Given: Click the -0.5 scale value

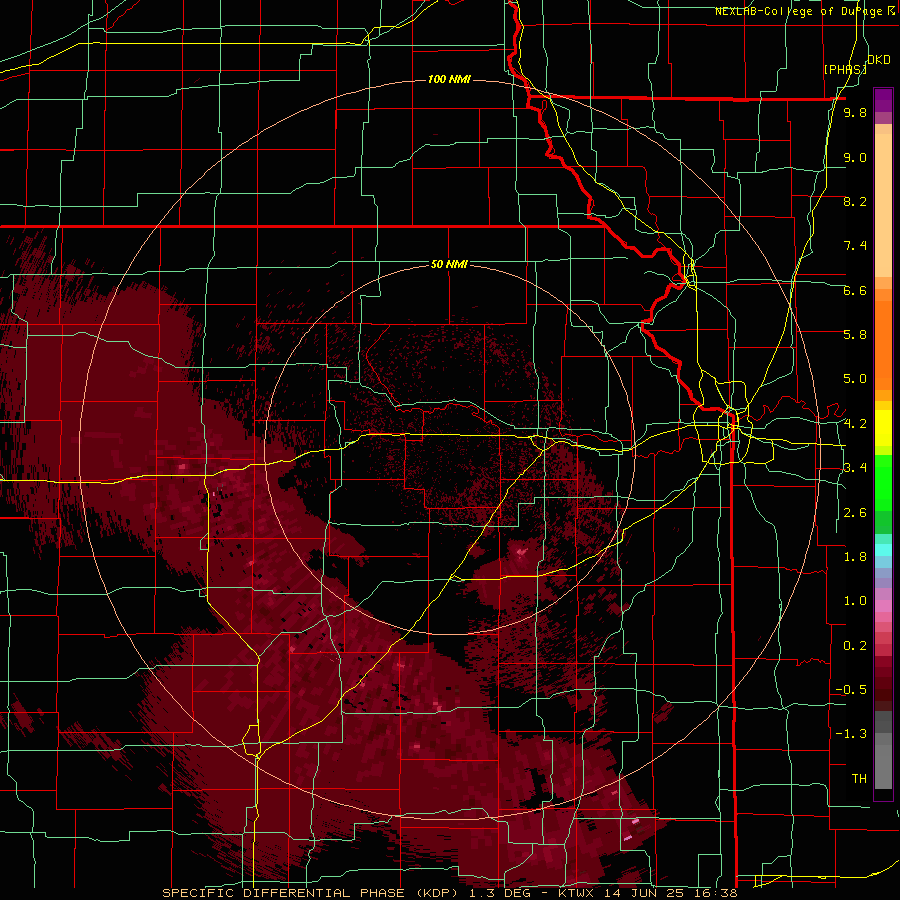Looking at the screenshot, I should pos(851,690).
